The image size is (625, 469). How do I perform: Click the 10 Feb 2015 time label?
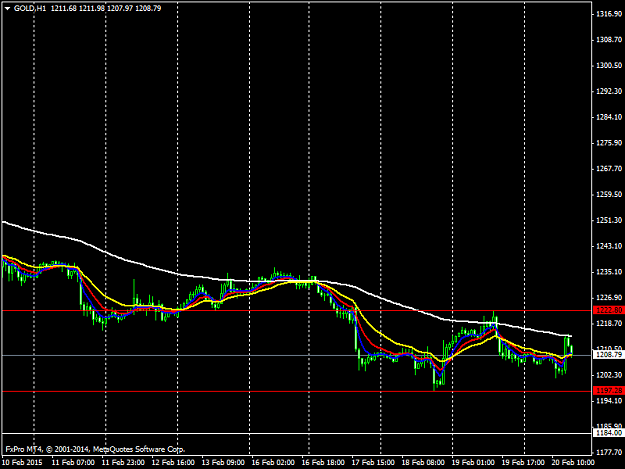click(22, 463)
